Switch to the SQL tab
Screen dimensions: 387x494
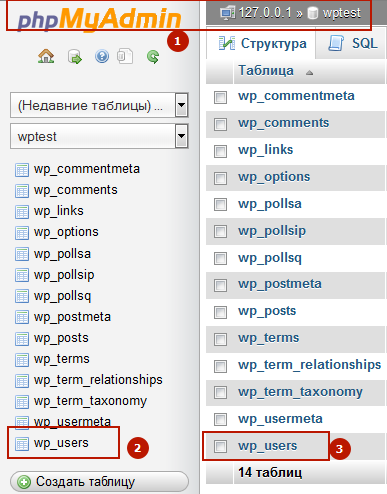tap(353, 44)
